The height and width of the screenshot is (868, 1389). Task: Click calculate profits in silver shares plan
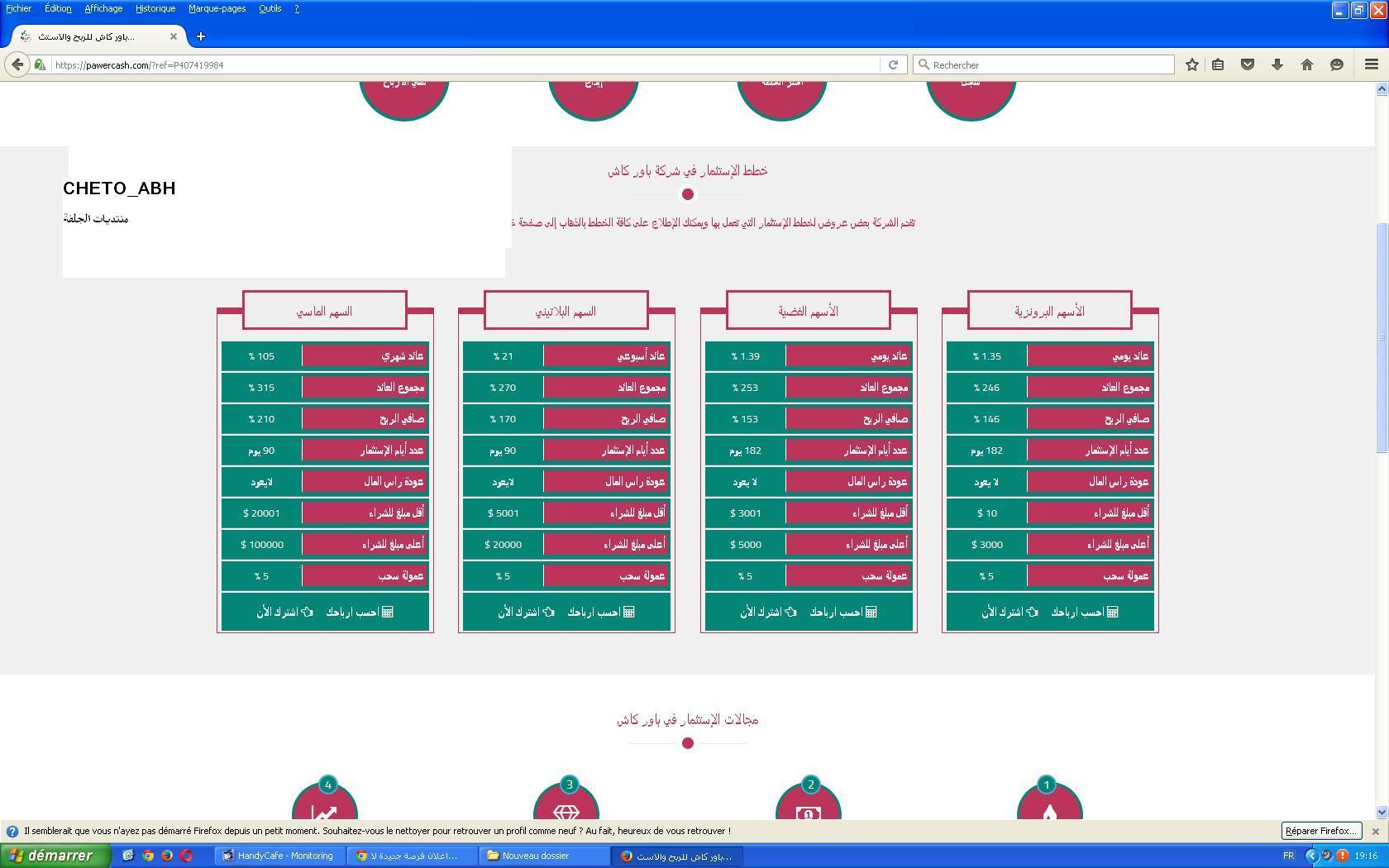(843, 612)
